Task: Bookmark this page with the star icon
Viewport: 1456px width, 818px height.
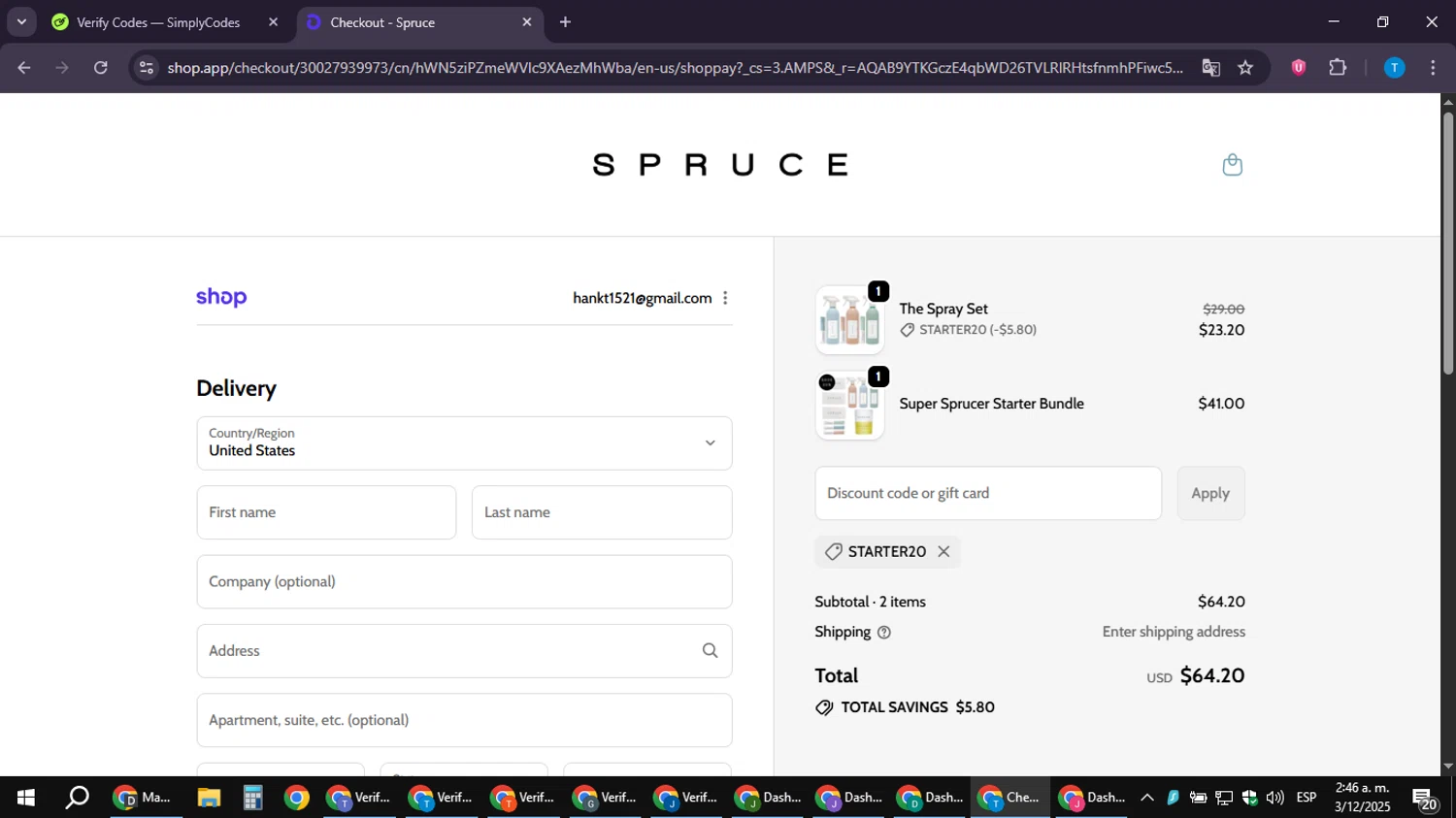Action: tap(1245, 68)
